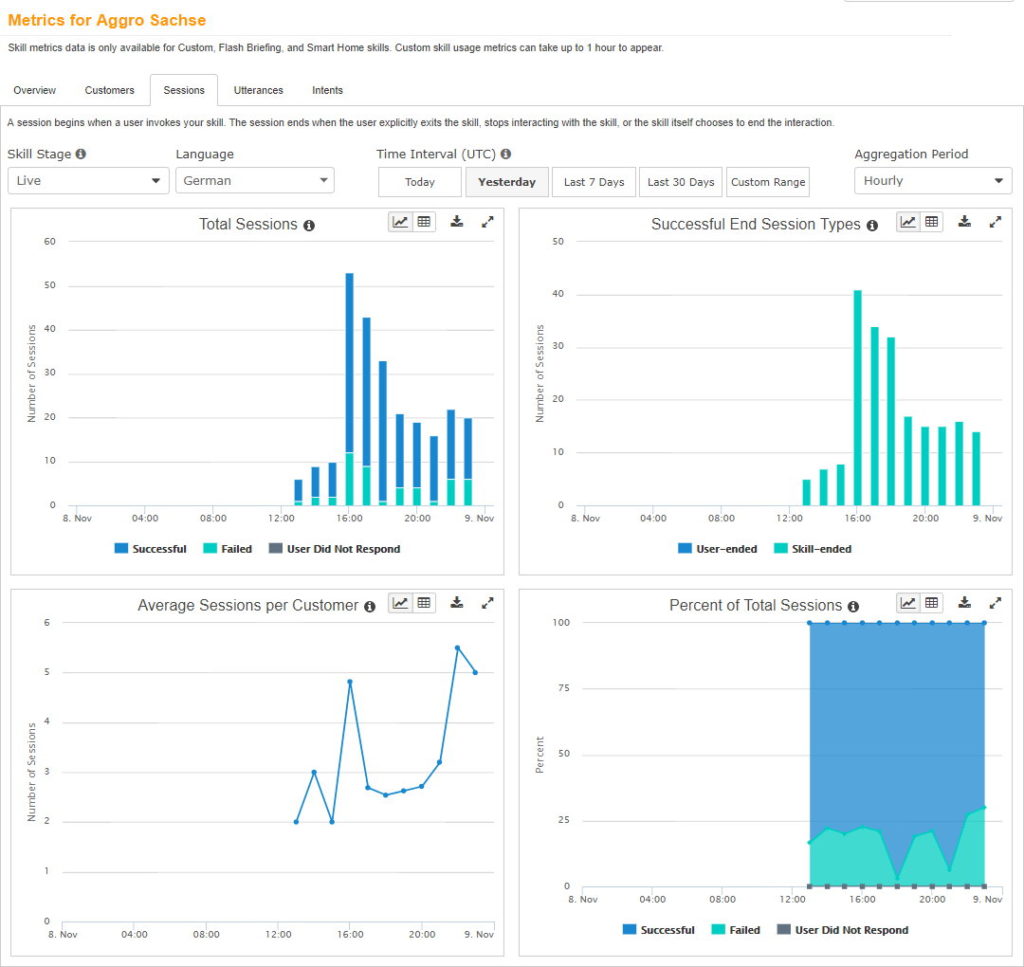Screen dimensions: 1024x967
Task: Choose Custom Range time interval
Action: [768, 182]
